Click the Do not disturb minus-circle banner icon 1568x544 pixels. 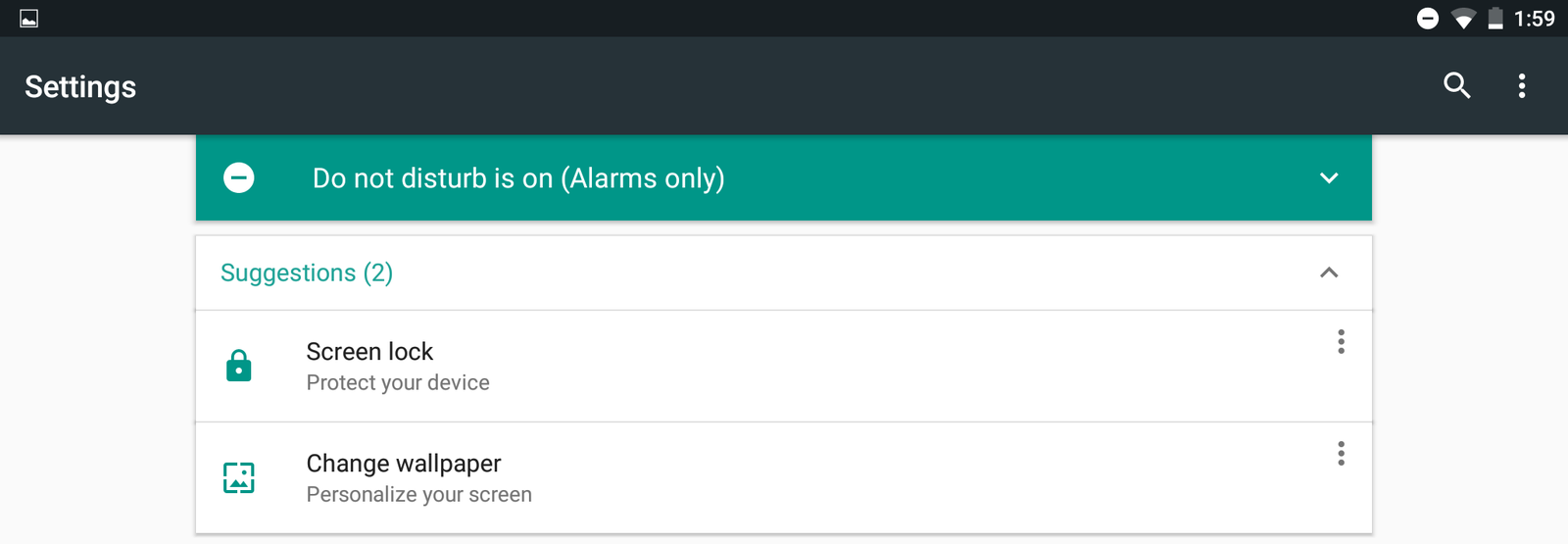coord(239,178)
